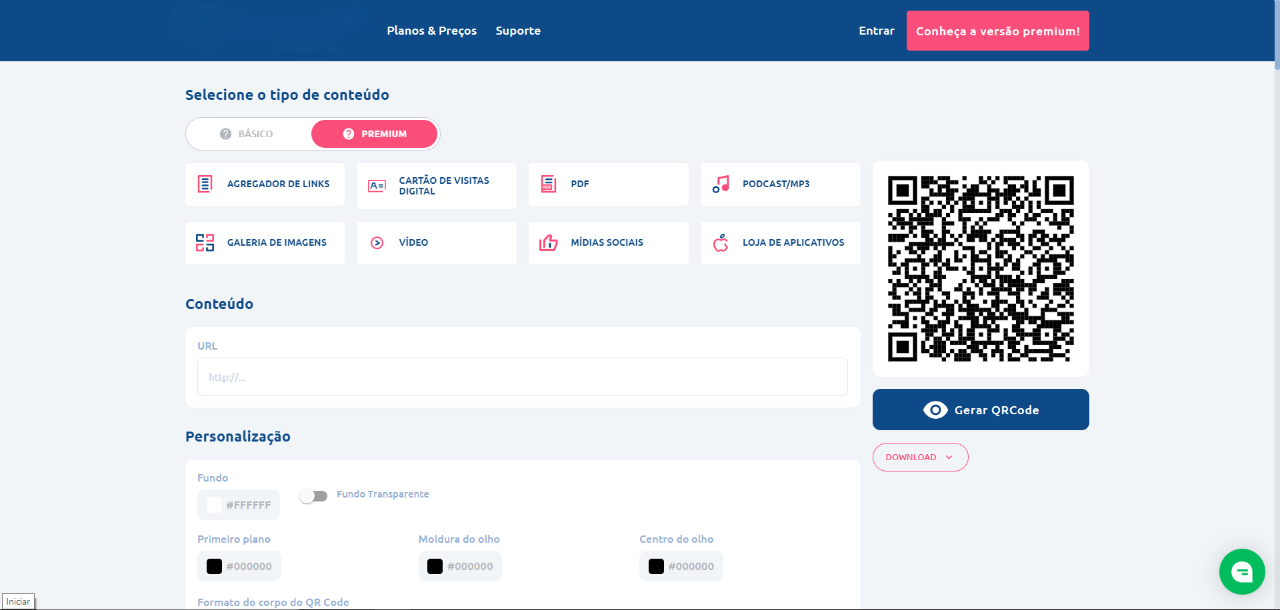Click the Agregador de Links list icon
This screenshot has width=1280, height=610.
click(x=205, y=184)
